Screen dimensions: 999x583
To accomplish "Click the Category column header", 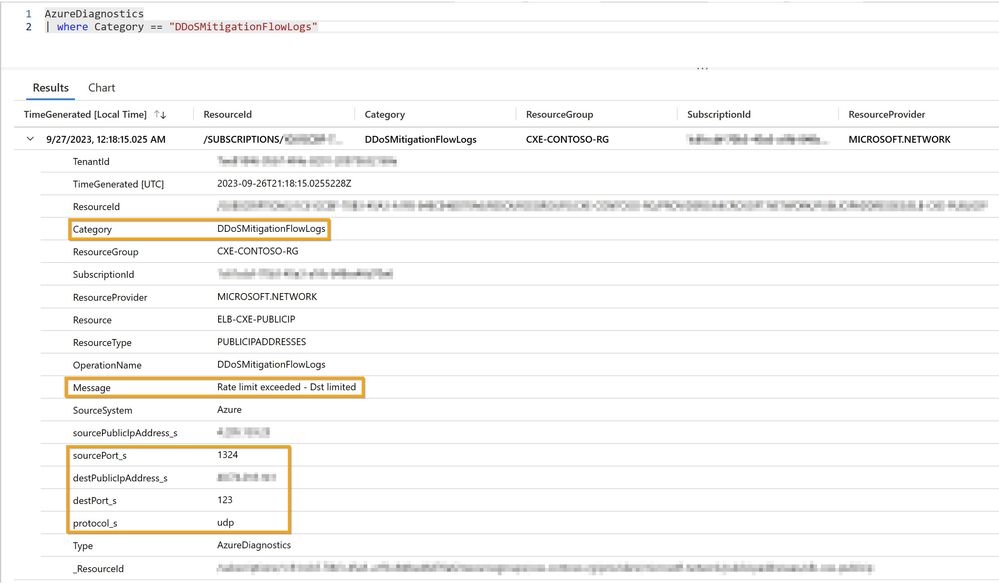I will coord(384,115).
